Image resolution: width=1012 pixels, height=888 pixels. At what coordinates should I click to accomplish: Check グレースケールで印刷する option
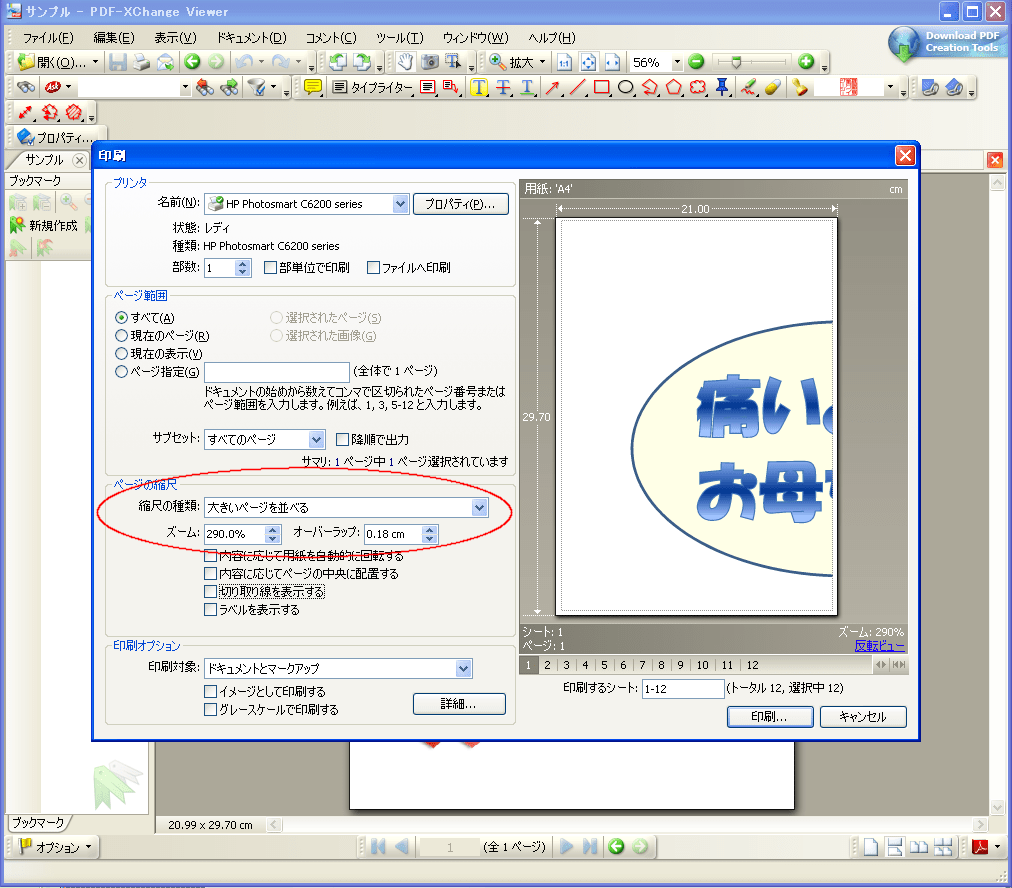click(x=211, y=710)
